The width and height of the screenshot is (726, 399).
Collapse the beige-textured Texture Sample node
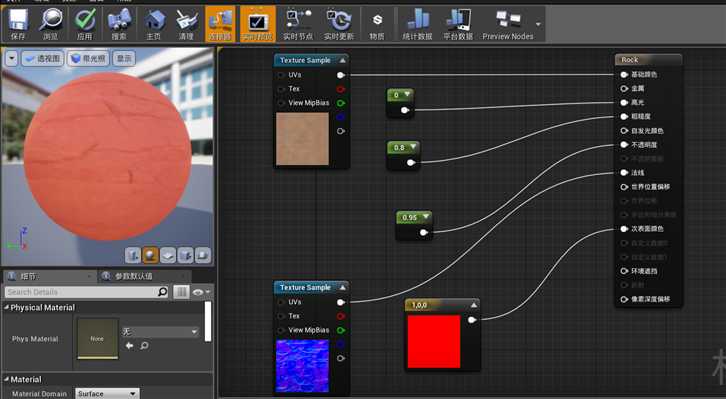click(x=342, y=60)
